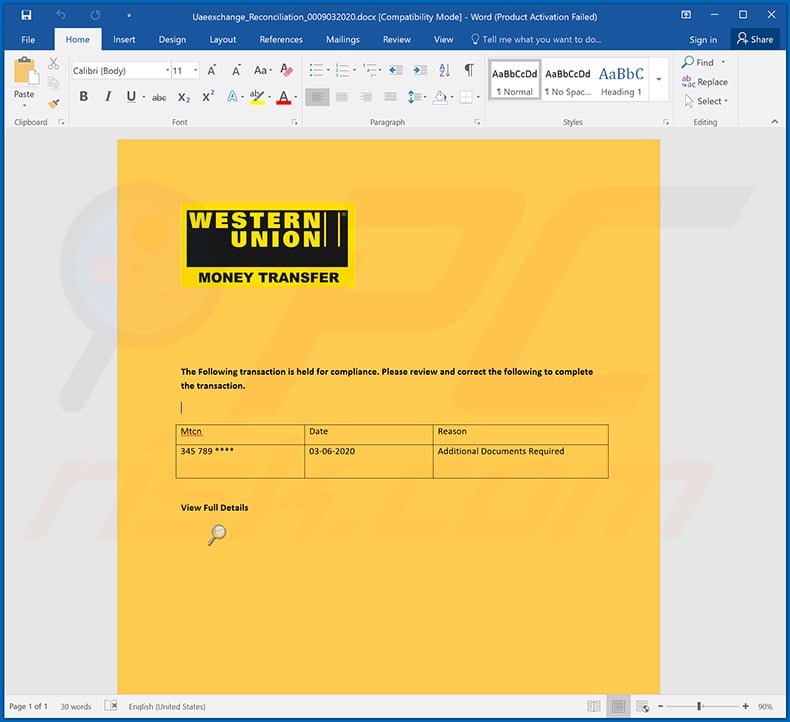This screenshot has height=722, width=790.
Task: Click the magnifier image under View Full Details
Action: (x=217, y=535)
